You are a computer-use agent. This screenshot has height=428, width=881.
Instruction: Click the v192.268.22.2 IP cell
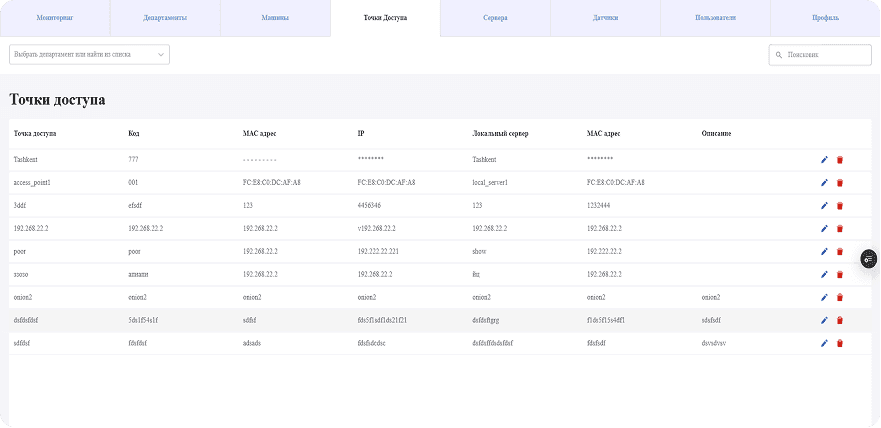click(x=376, y=229)
